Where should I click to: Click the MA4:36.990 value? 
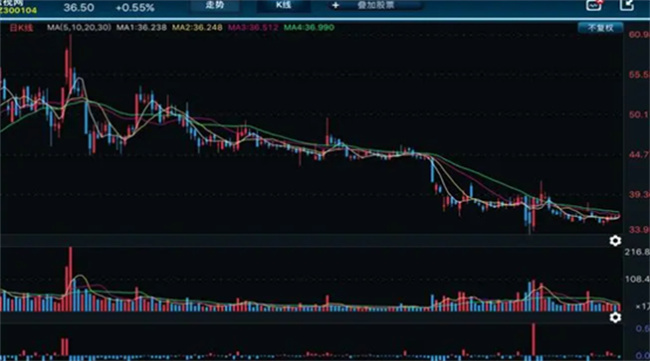(x=309, y=27)
